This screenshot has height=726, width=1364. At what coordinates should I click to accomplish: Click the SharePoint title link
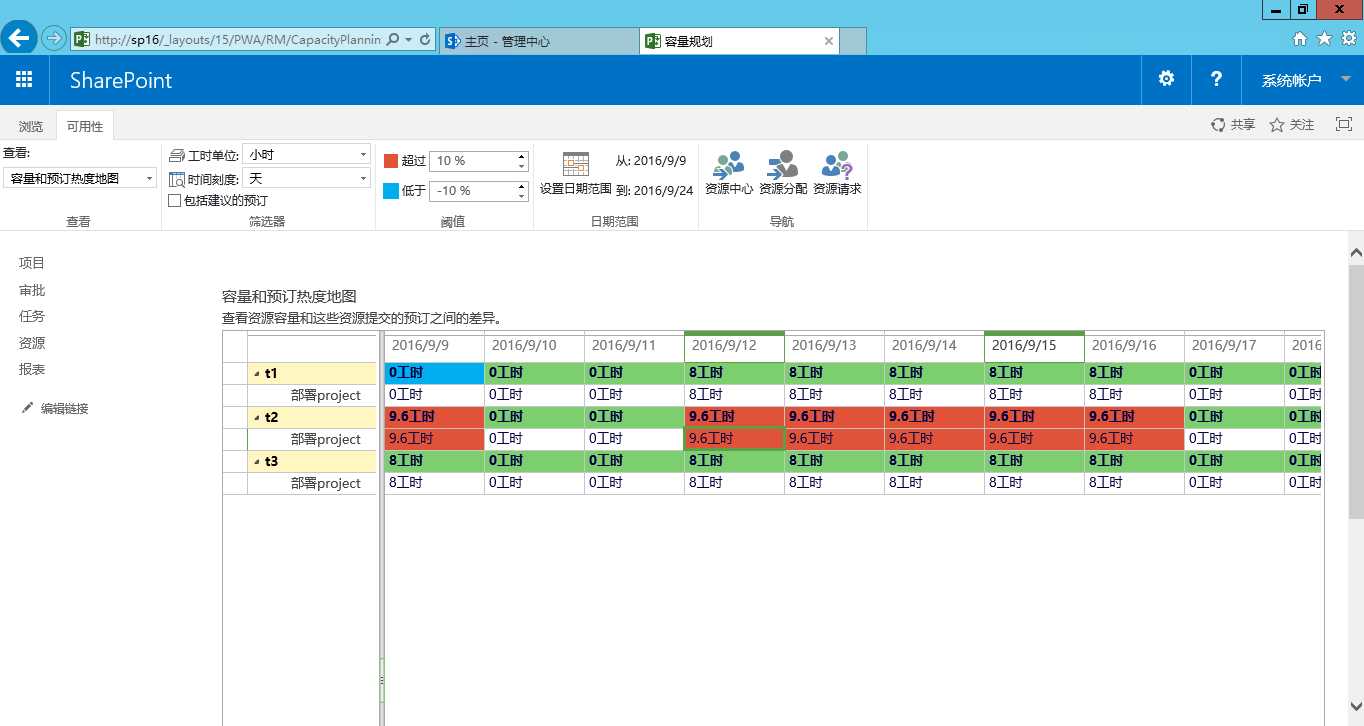click(x=121, y=80)
